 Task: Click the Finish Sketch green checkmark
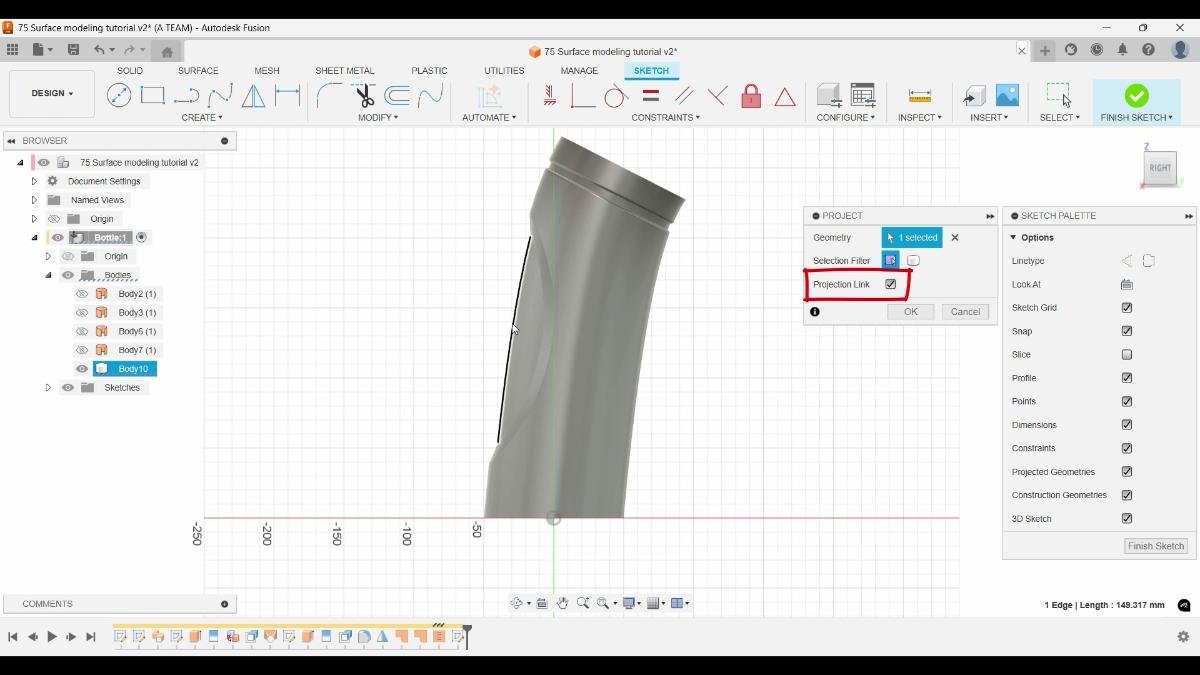(1136, 95)
